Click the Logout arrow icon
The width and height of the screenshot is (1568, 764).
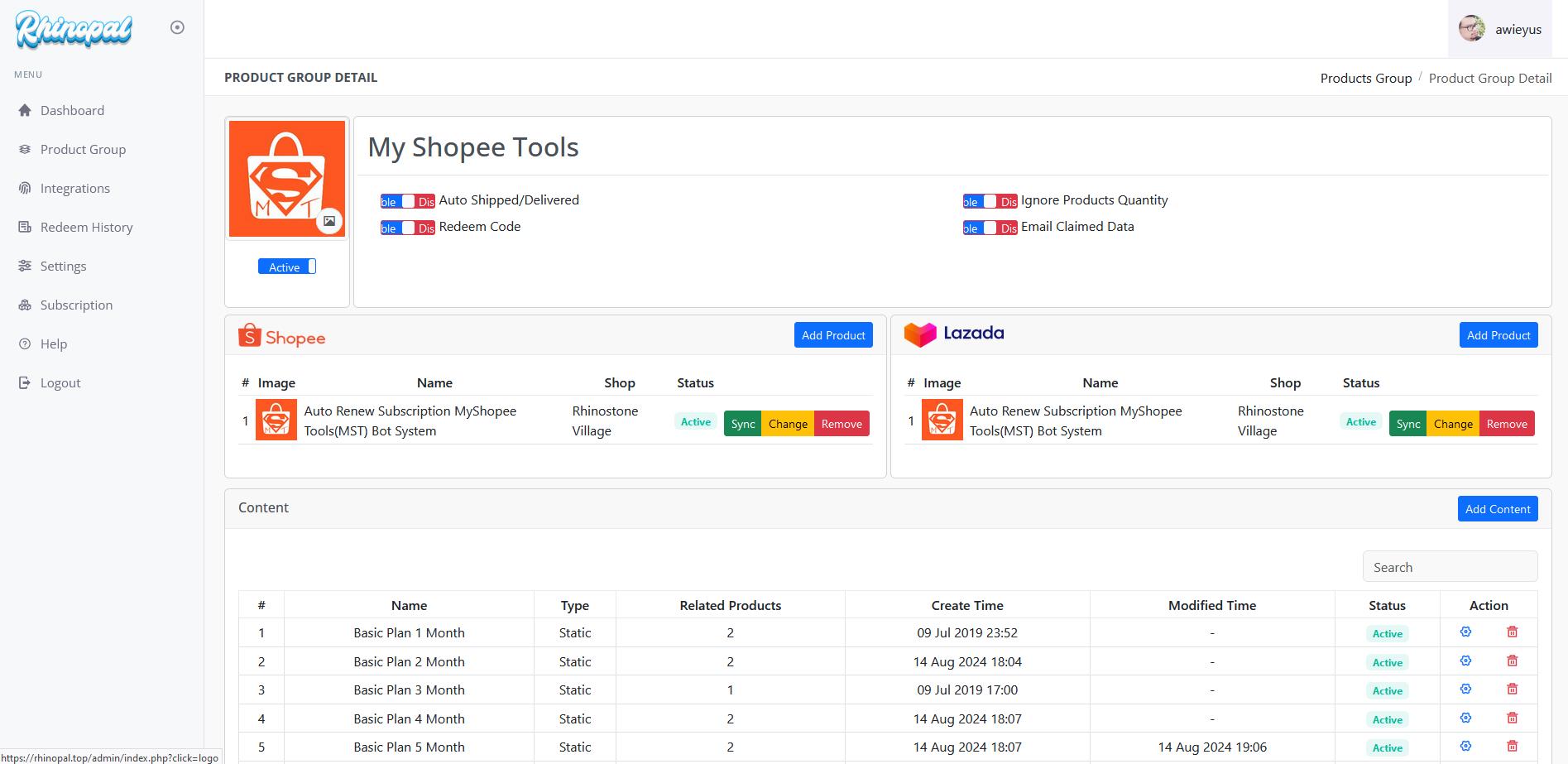coord(25,382)
